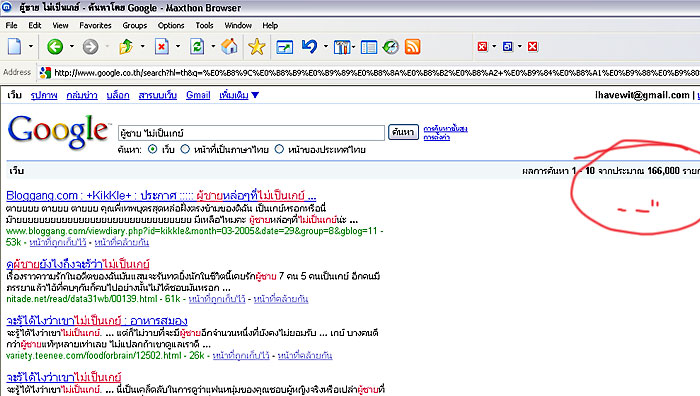This screenshot has height=396, width=700.
Task: Click the blue Undo arrow icon
Action: (310, 46)
